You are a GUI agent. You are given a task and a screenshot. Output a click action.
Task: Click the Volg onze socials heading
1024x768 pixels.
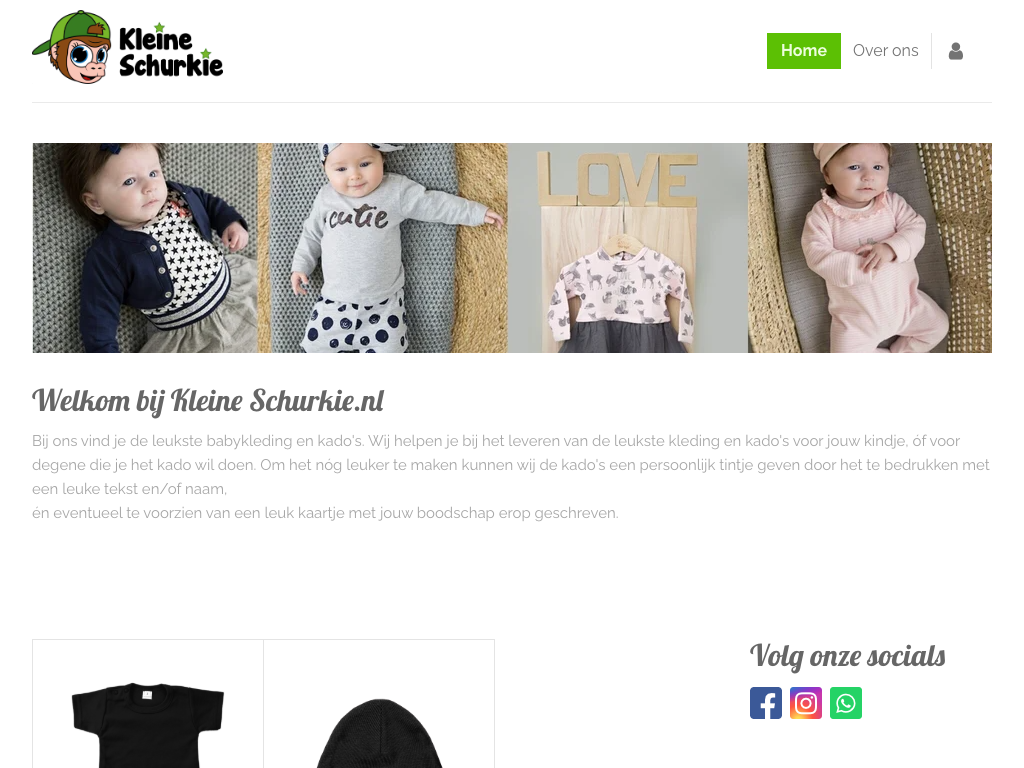tap(847, 656)
